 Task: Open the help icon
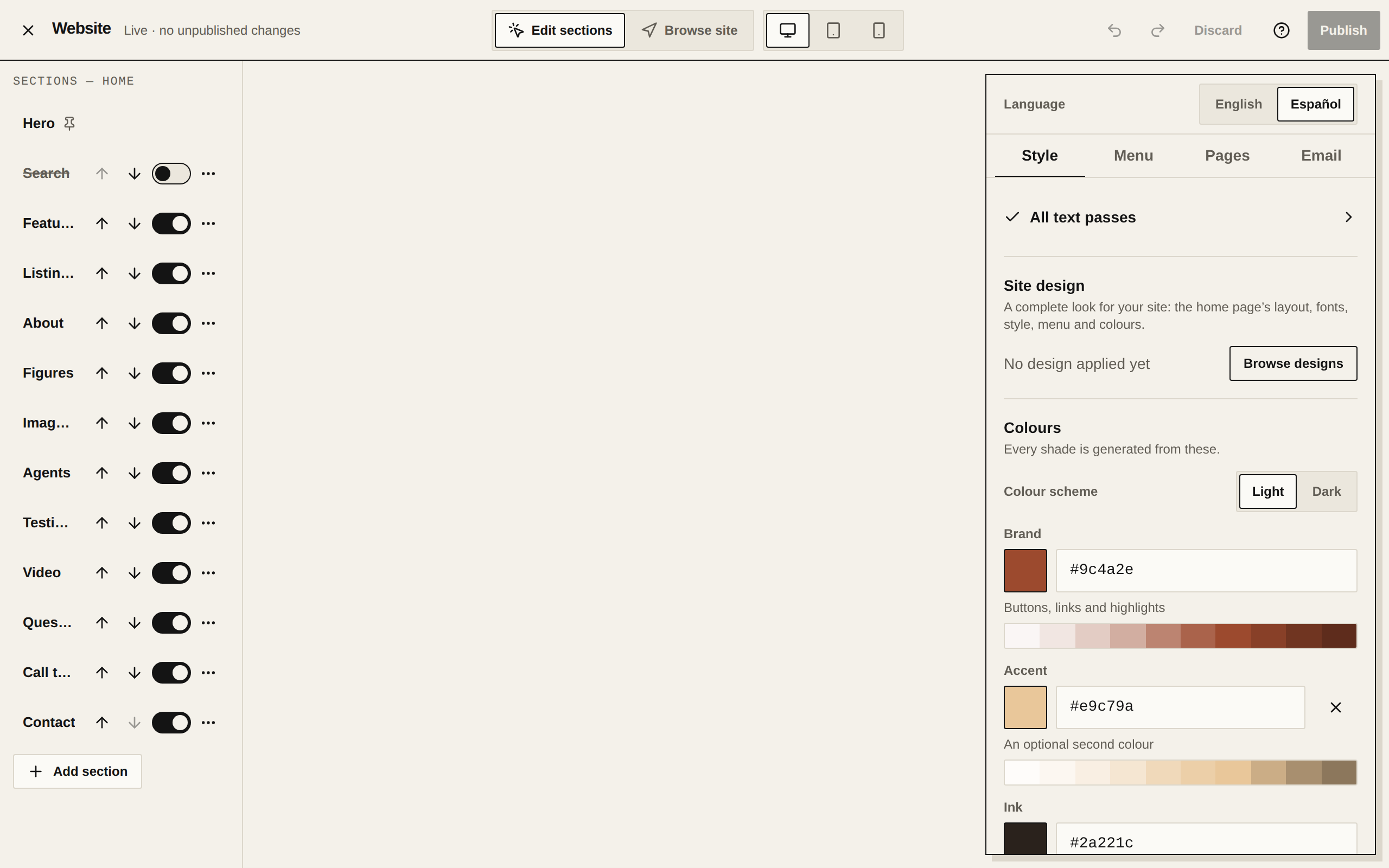coord(1281,30)
